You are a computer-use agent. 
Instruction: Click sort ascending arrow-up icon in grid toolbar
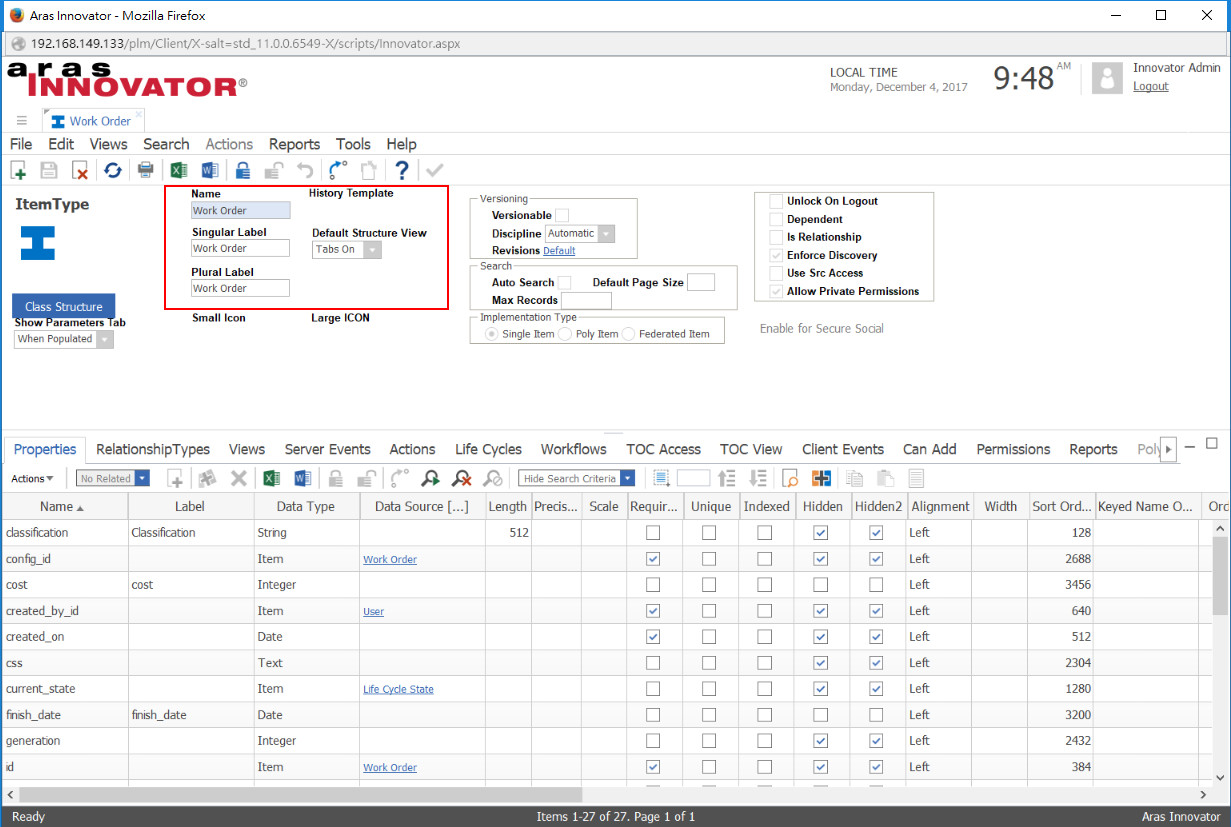pos(727,478)
